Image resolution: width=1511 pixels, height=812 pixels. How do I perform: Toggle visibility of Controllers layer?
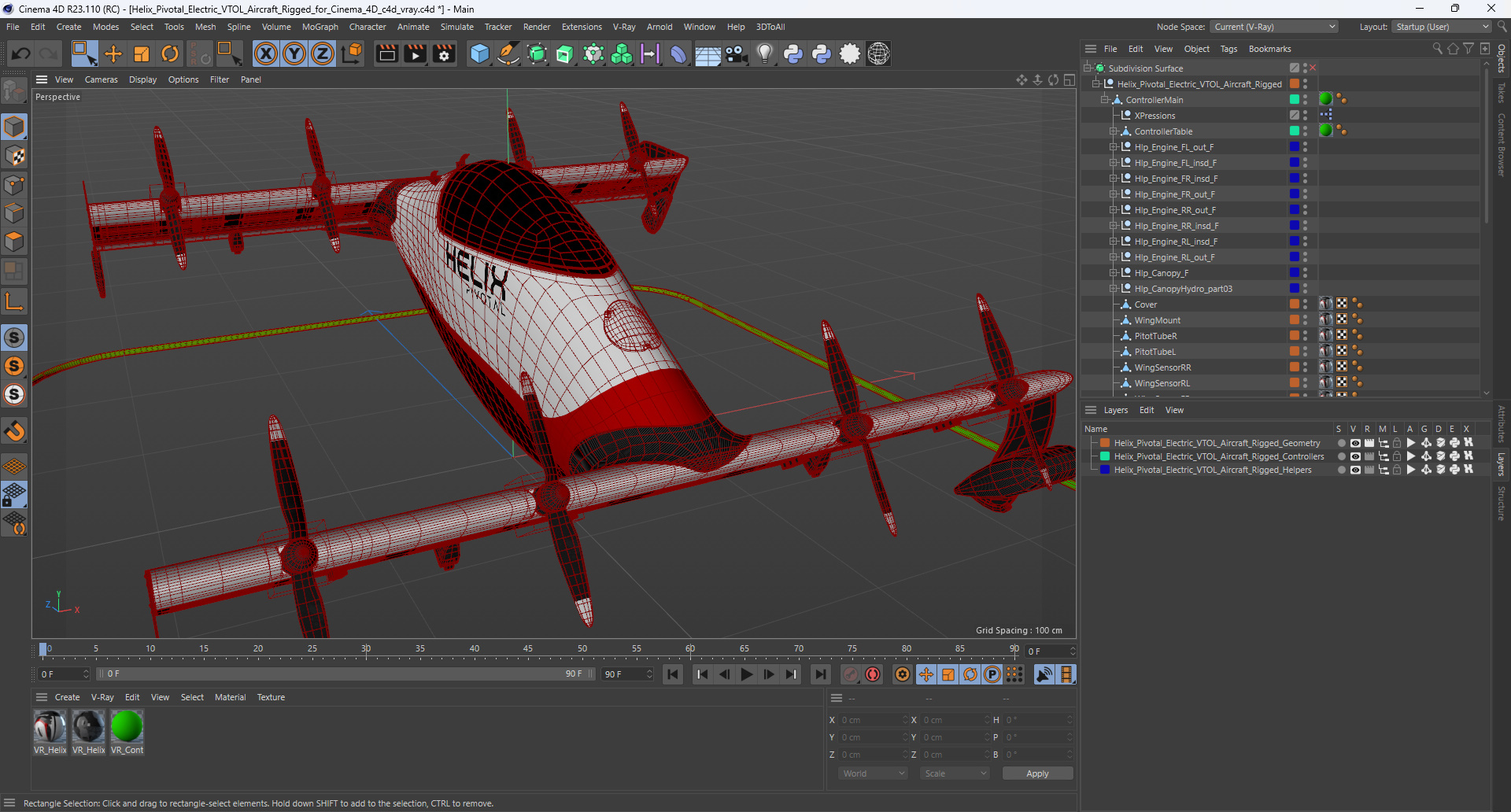click(1355, 456)
